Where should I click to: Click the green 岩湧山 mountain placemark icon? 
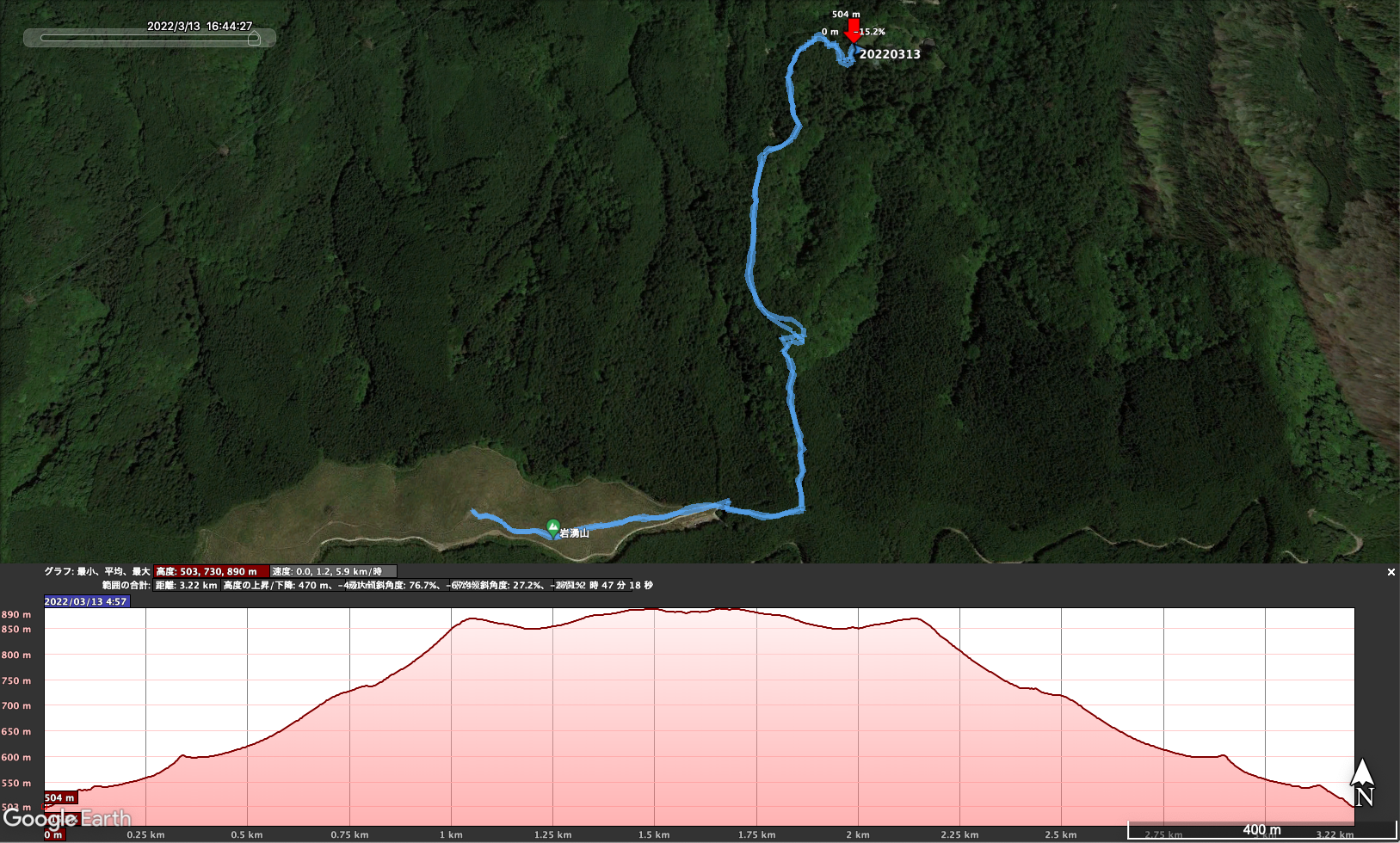click(553, 527)
